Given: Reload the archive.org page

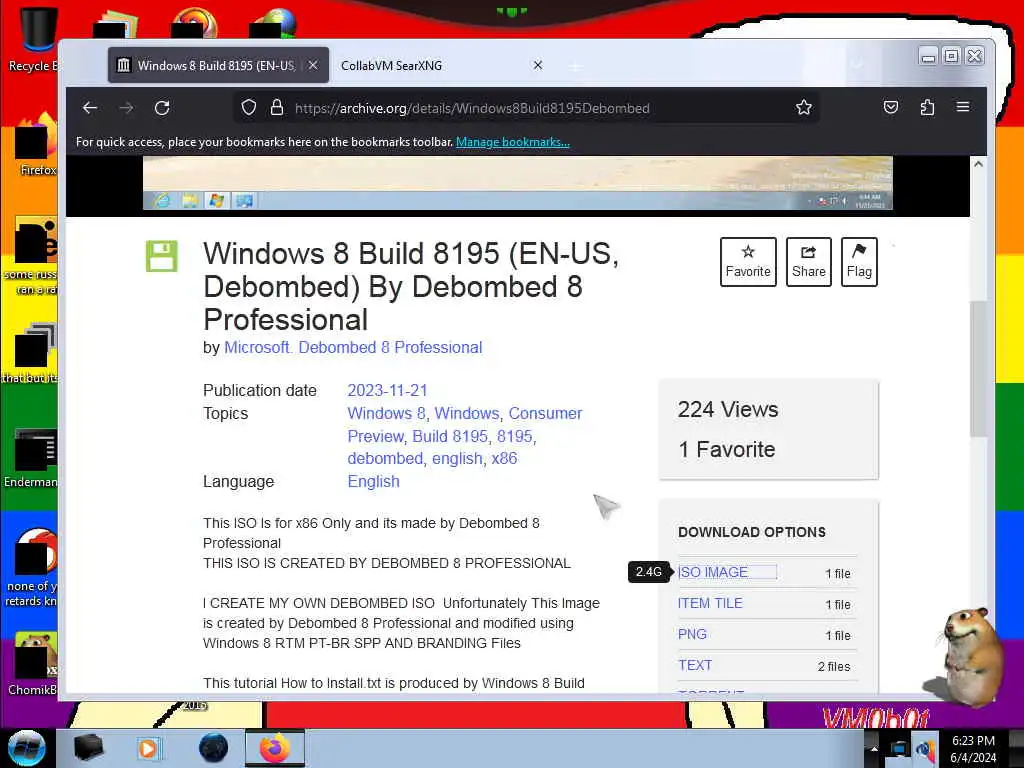Looking at the screenshot, I should (x=162, y=108).
